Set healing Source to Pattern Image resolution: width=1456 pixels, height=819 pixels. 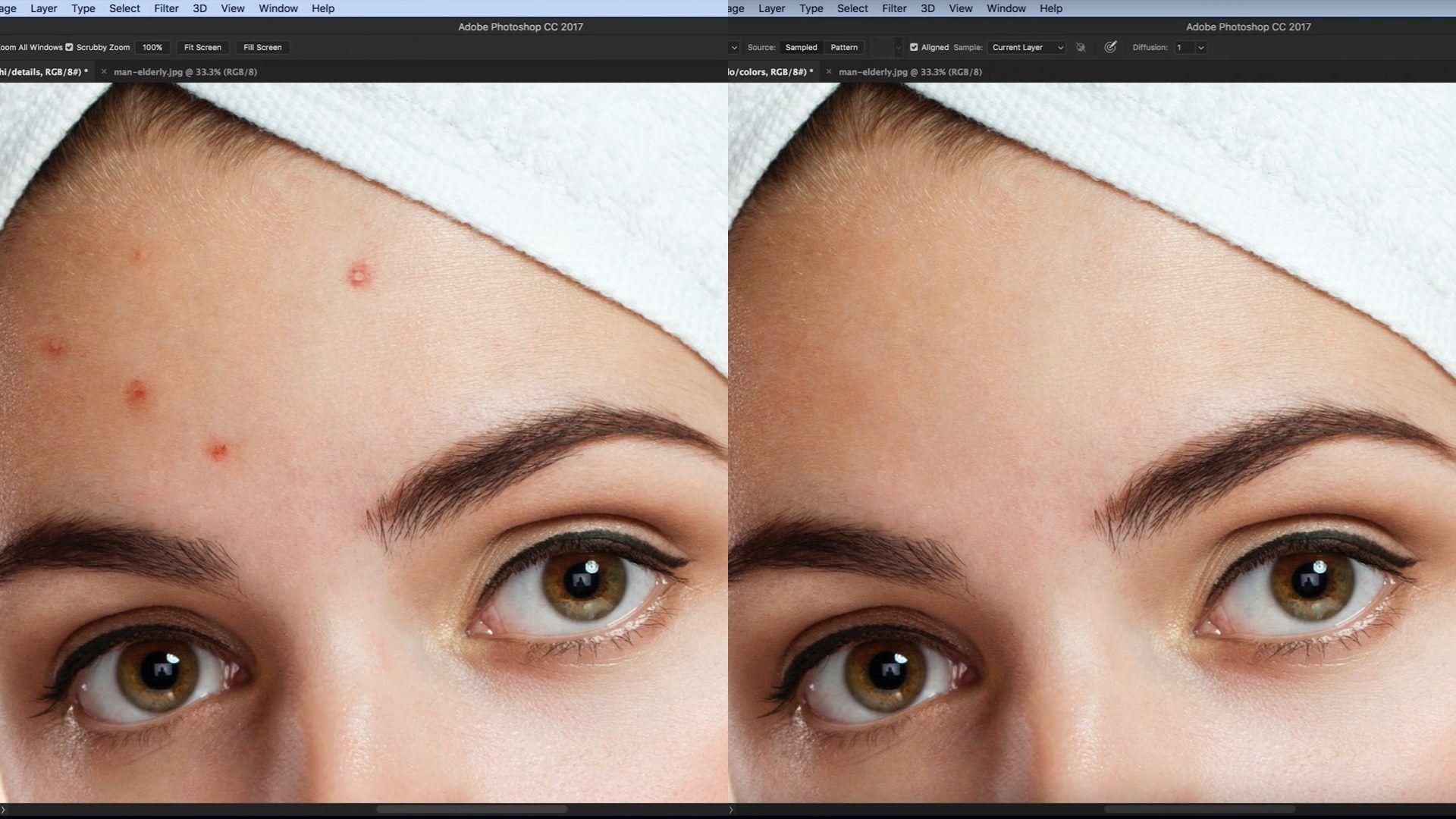[843, 47]
